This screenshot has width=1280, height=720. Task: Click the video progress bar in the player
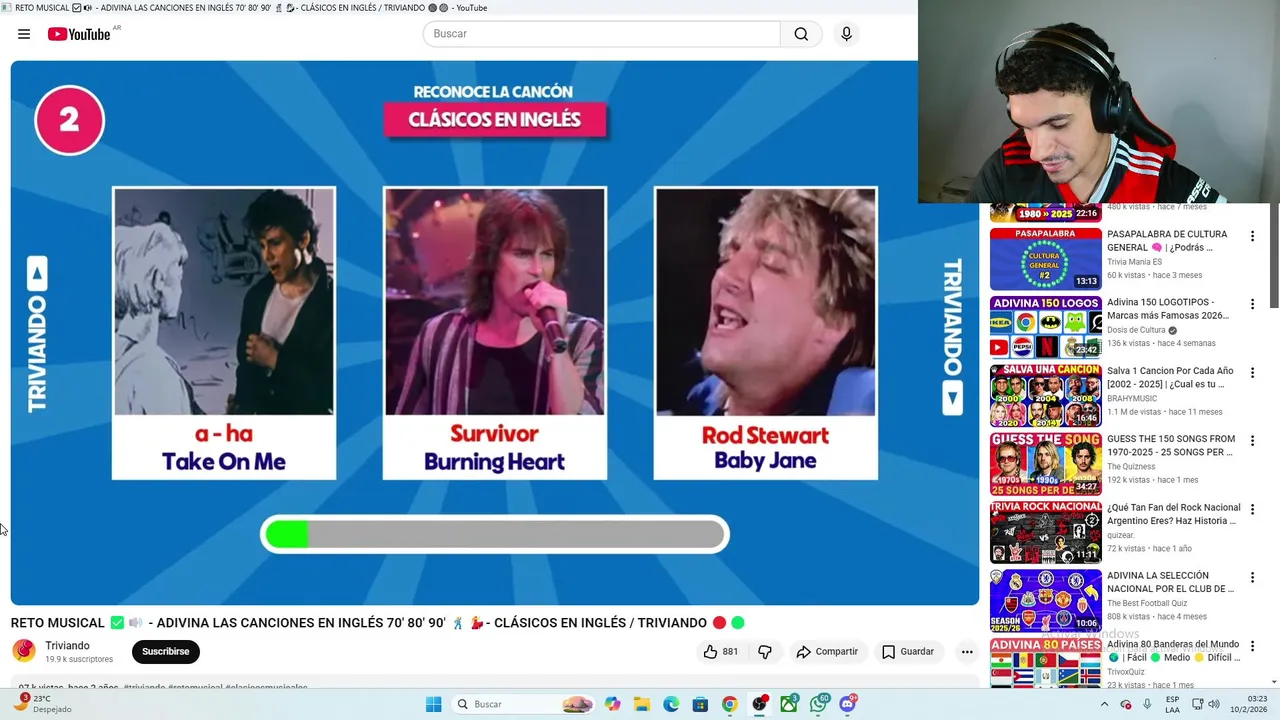(x=495, y=535)
